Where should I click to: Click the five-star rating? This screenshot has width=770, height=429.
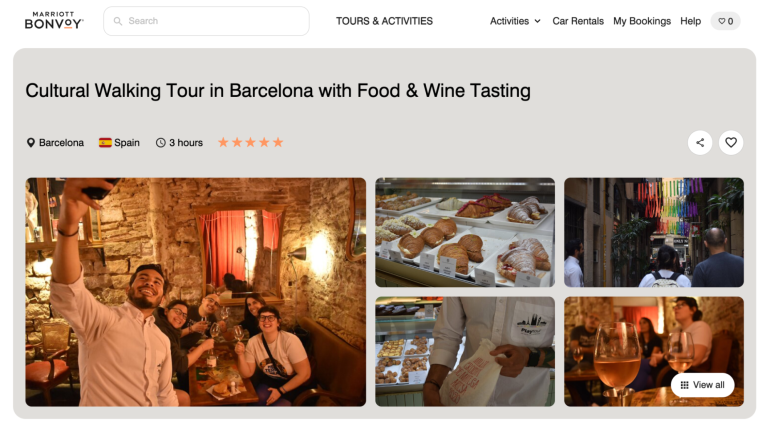[x=250, y=143]
